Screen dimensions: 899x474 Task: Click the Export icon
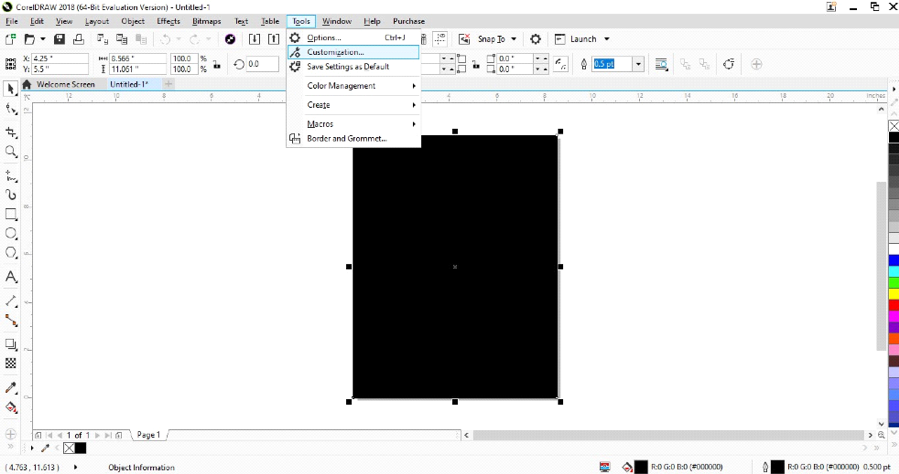pos(273,39)
